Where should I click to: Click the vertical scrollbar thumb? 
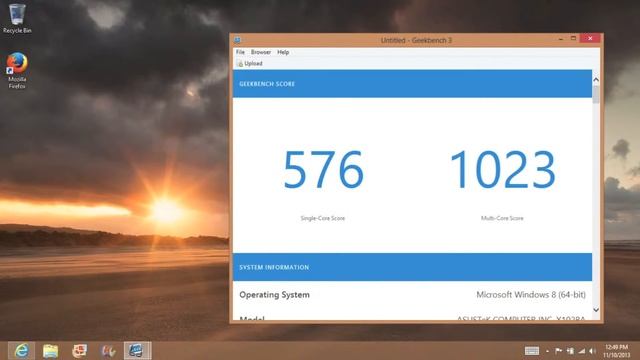(x=596, y=94)
